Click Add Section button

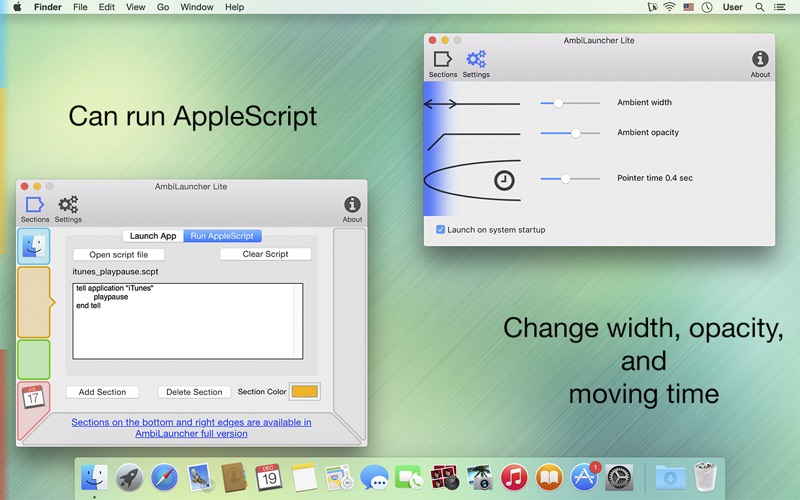(x=103, y=392)
